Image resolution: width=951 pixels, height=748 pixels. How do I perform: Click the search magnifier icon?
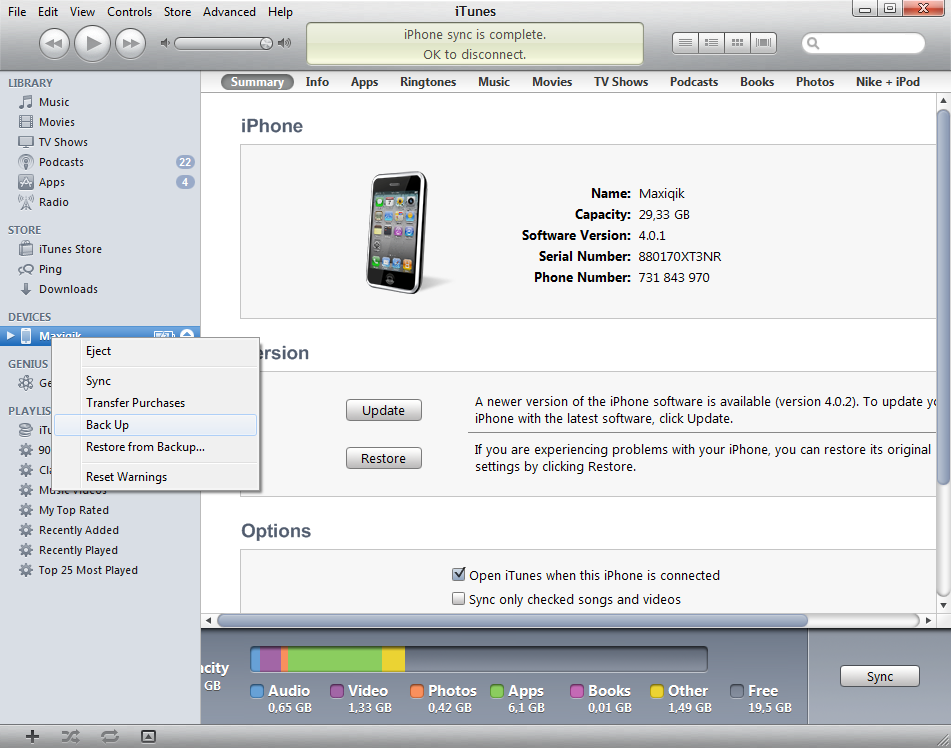(813, 43)
